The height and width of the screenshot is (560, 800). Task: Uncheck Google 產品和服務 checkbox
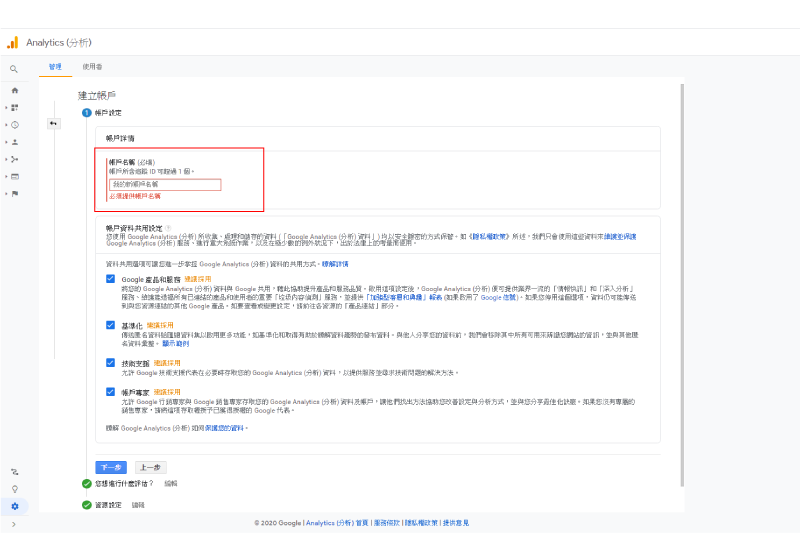point(110,278)
